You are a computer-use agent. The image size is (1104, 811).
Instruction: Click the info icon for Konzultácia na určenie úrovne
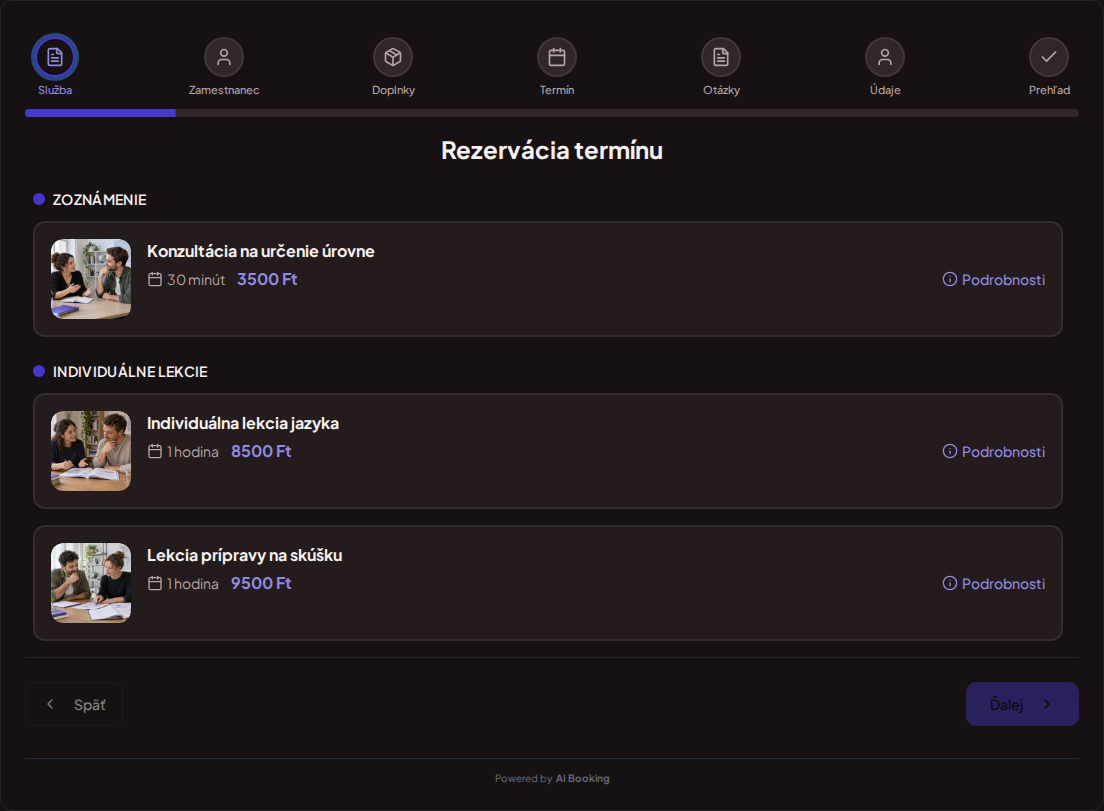click(950, 279)
